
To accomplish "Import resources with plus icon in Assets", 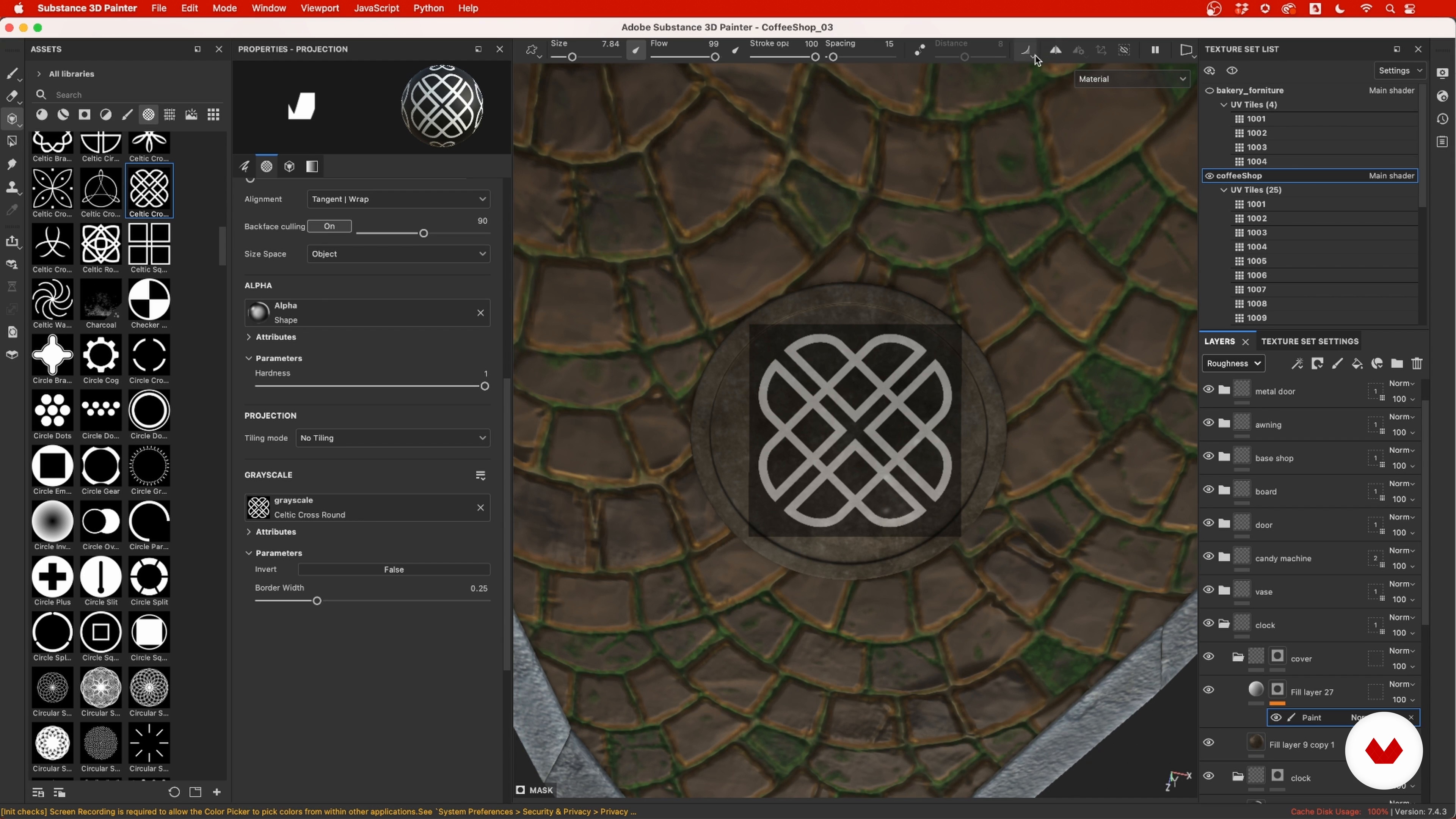I will (217, 792).
